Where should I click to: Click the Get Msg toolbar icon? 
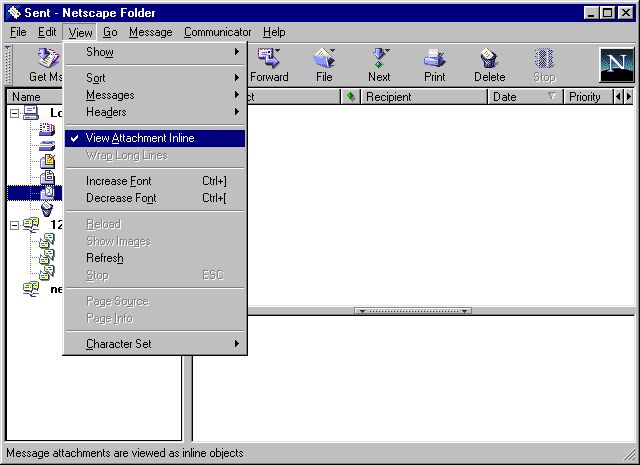(48, 58)
